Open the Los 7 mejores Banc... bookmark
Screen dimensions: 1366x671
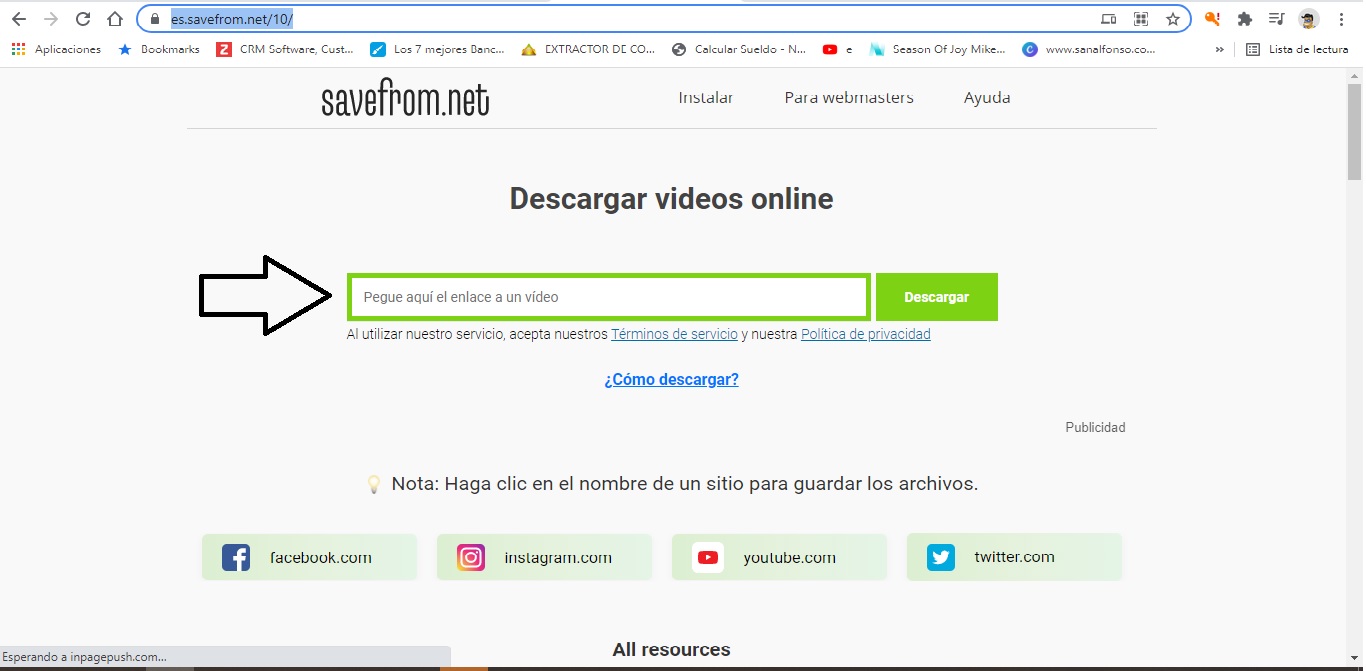coord(438,49)
